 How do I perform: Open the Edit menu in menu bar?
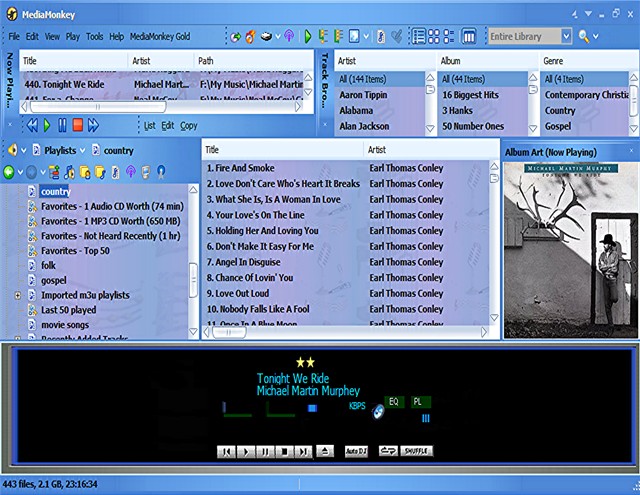tap(32, 36)
